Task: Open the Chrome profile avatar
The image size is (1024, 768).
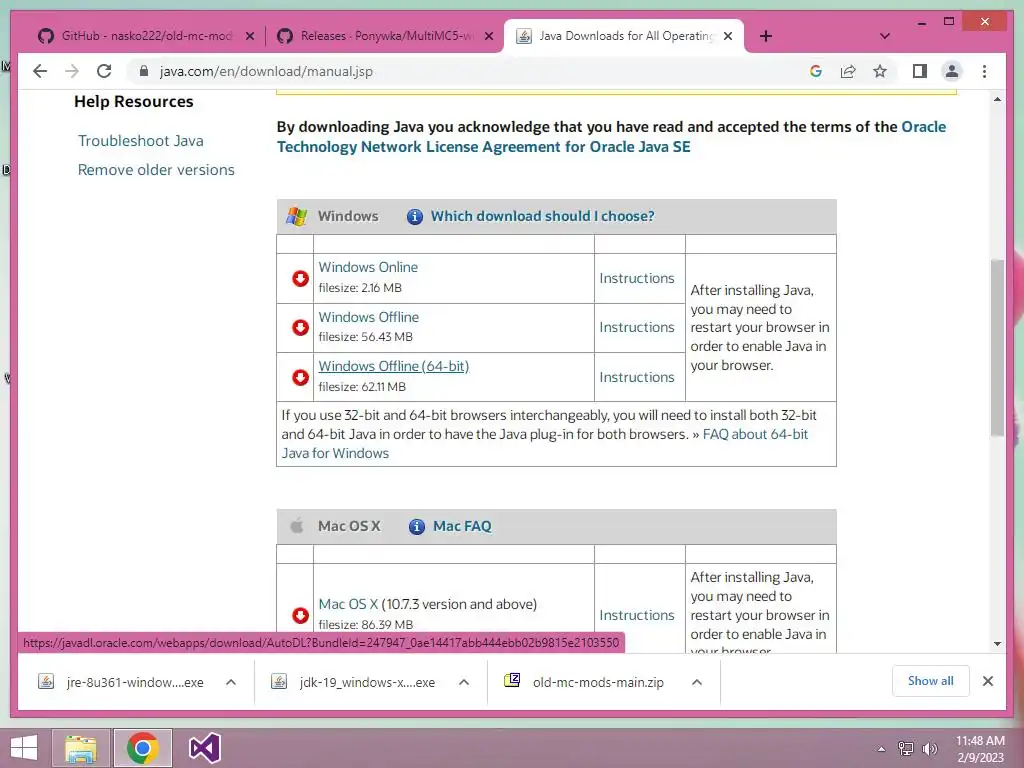Action: coord(952,71)
